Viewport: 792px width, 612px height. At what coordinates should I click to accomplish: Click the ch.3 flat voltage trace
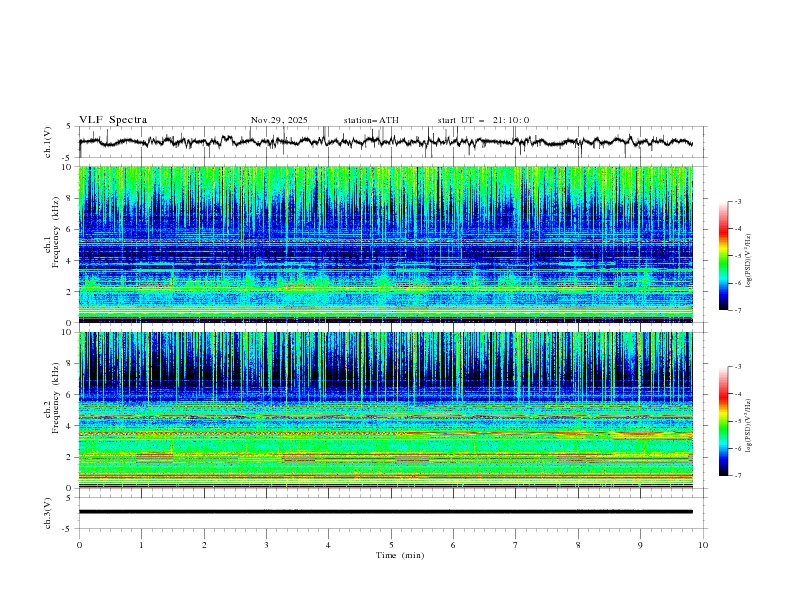pyautogui.click(x=385, y=512)
